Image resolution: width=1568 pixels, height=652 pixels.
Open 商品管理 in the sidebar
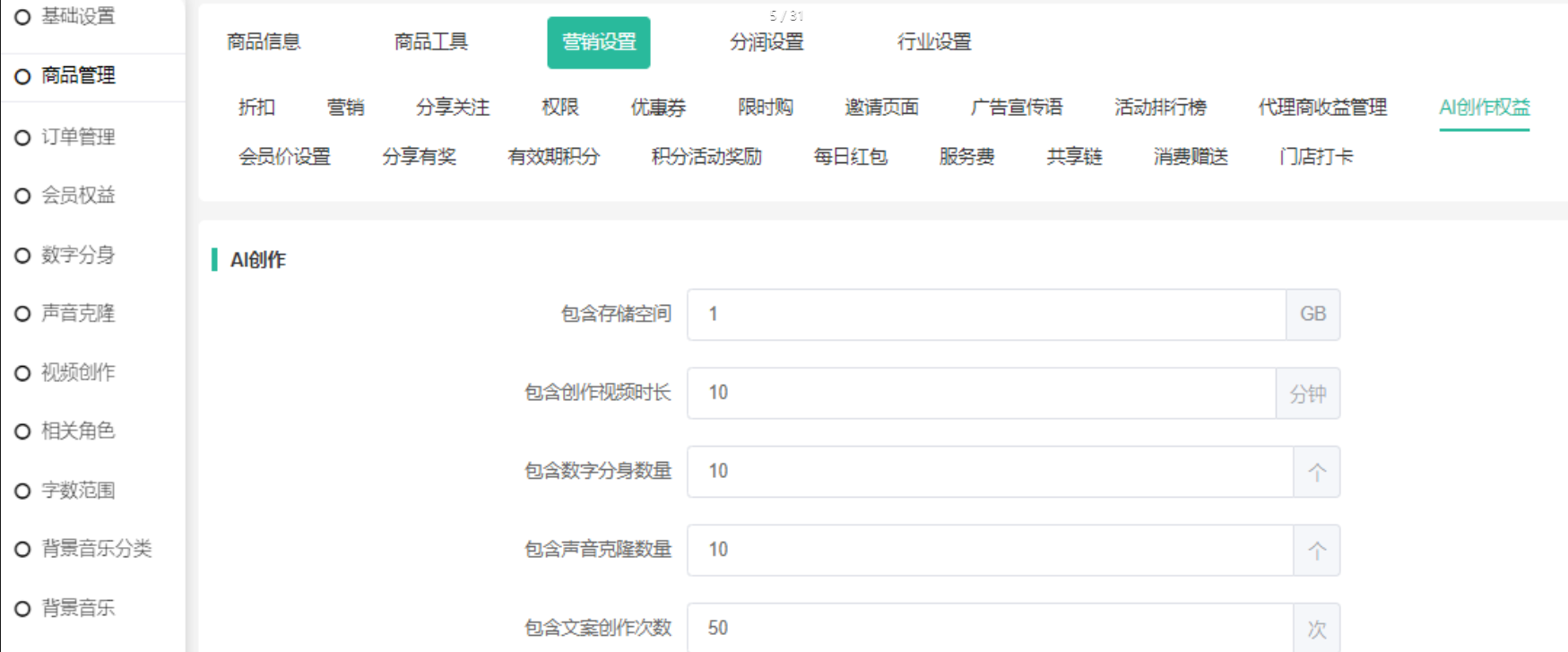click(x=78, y=76)
